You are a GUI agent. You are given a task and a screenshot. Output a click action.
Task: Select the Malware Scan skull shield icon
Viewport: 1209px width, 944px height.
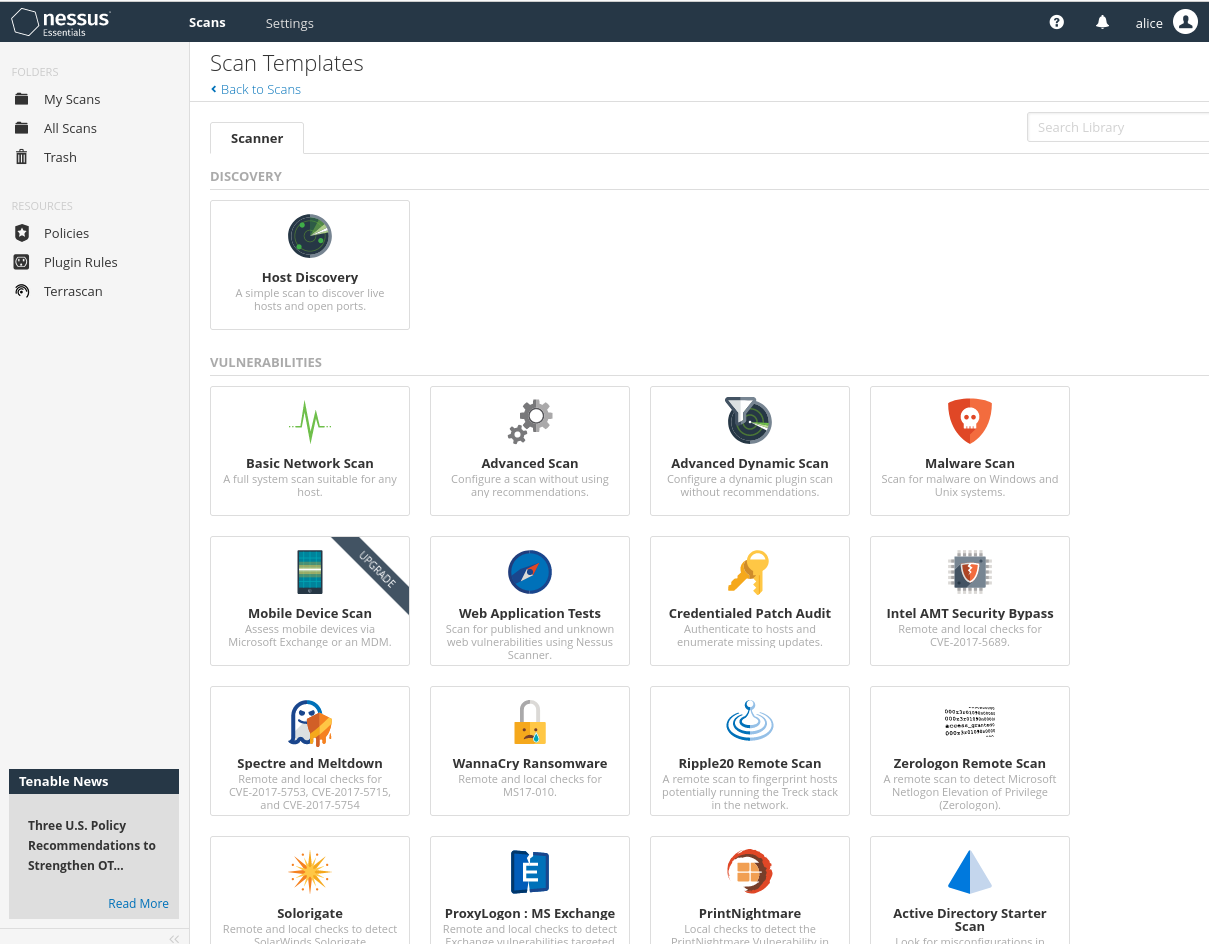click(970, 421)
